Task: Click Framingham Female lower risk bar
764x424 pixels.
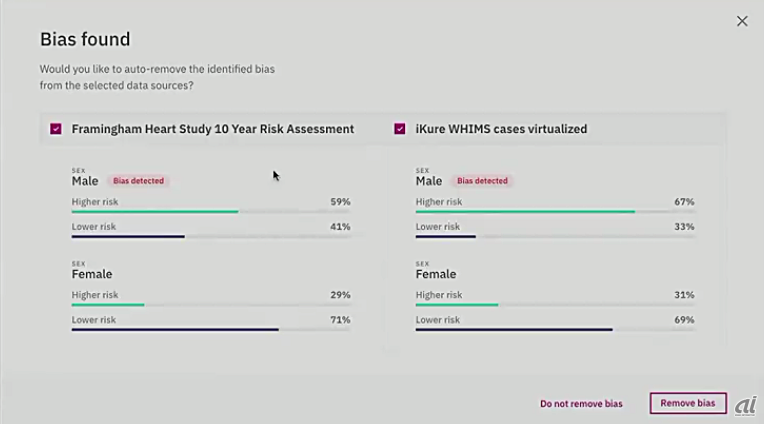Action: [175, 330]
